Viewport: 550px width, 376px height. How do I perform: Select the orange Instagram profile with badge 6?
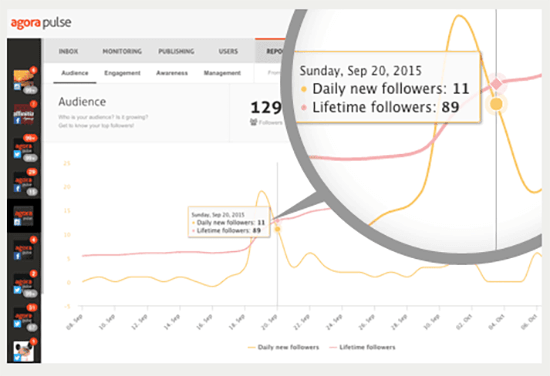(x=24, y=81)
